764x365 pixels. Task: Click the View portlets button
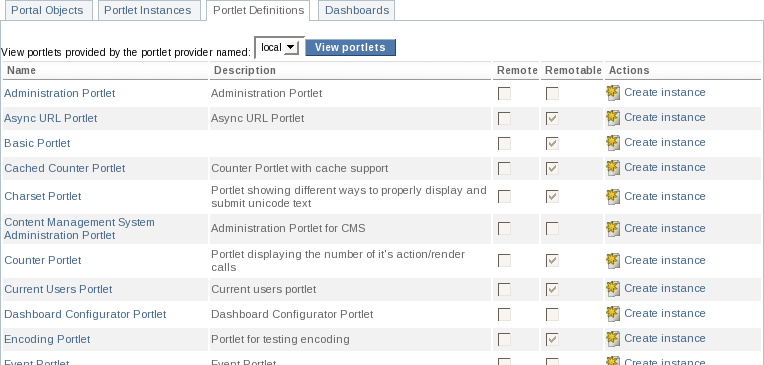350,47
